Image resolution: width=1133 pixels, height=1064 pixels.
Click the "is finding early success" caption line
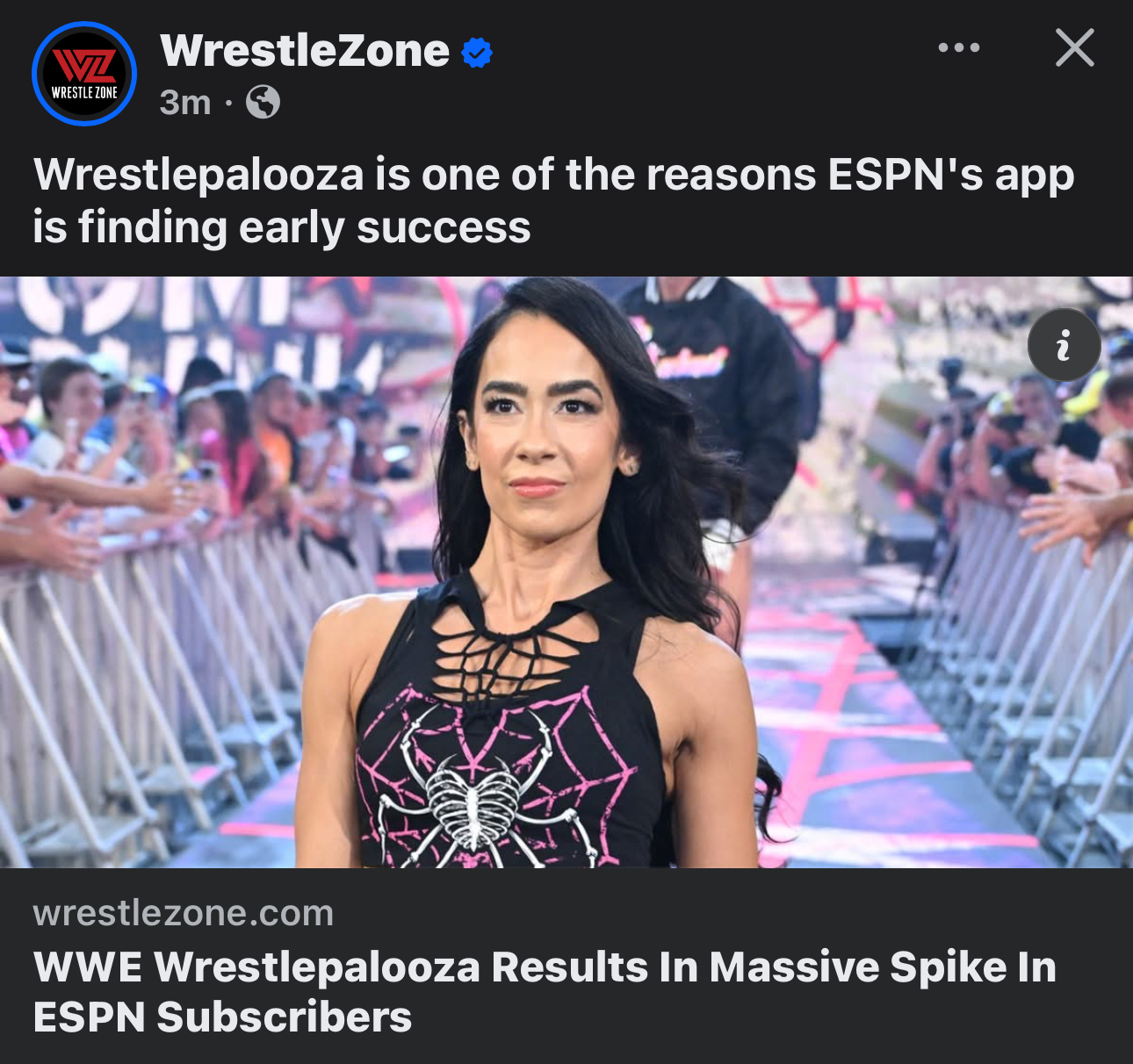282,227
